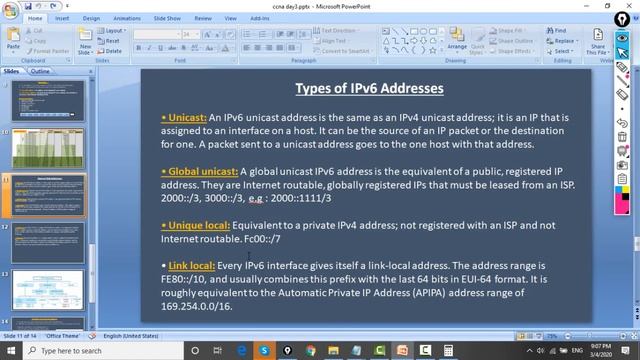Save the presentation from Quick Access toolbar

pyautogui.click(x=28, y=6)
